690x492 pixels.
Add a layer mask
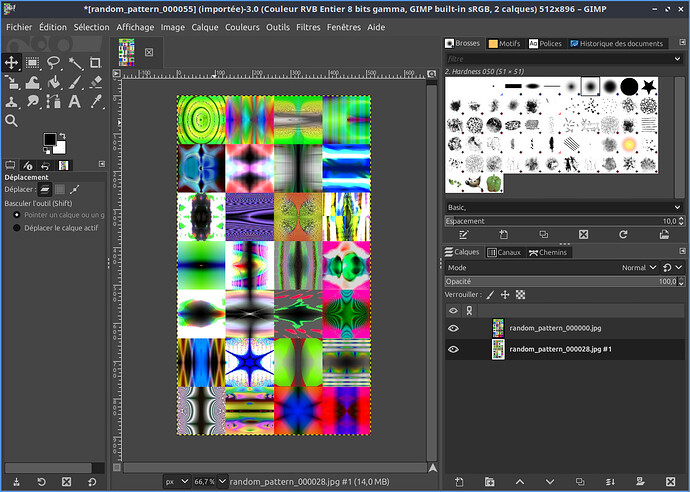[x=640, y=482]
